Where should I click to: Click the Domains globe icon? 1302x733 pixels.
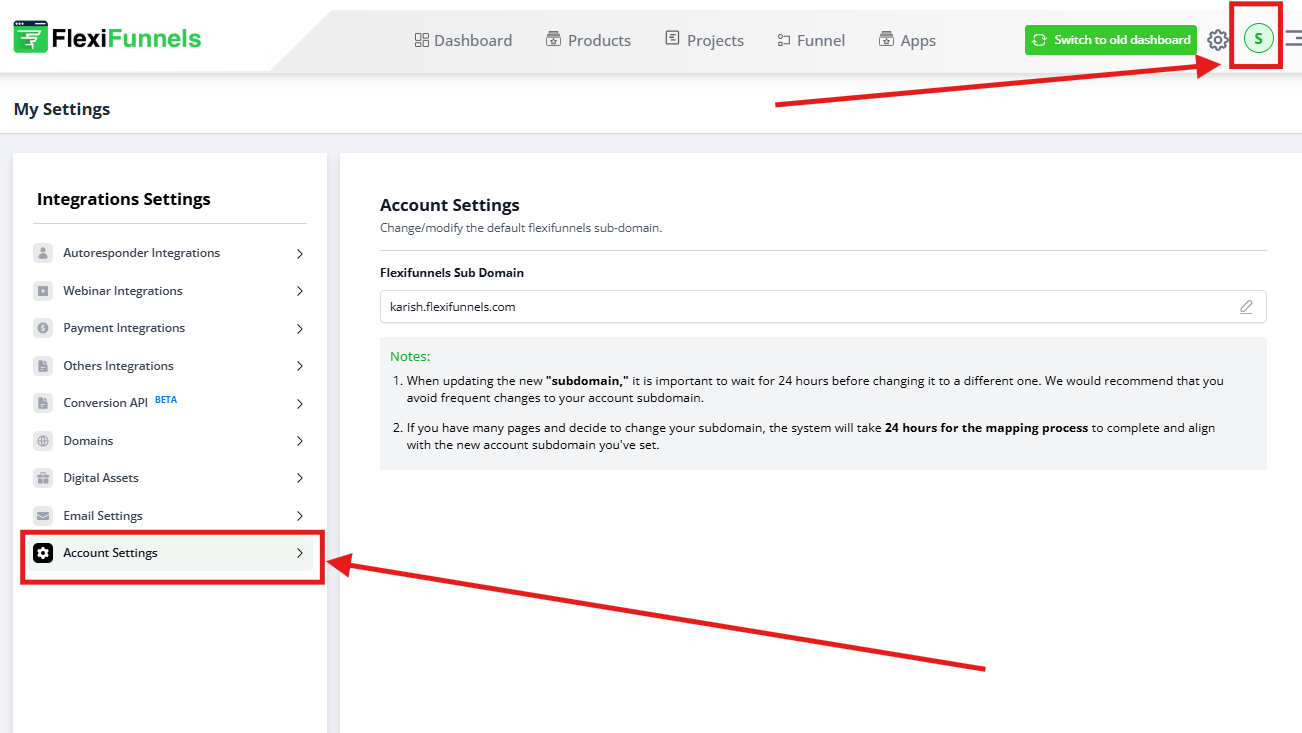[43, 441]
